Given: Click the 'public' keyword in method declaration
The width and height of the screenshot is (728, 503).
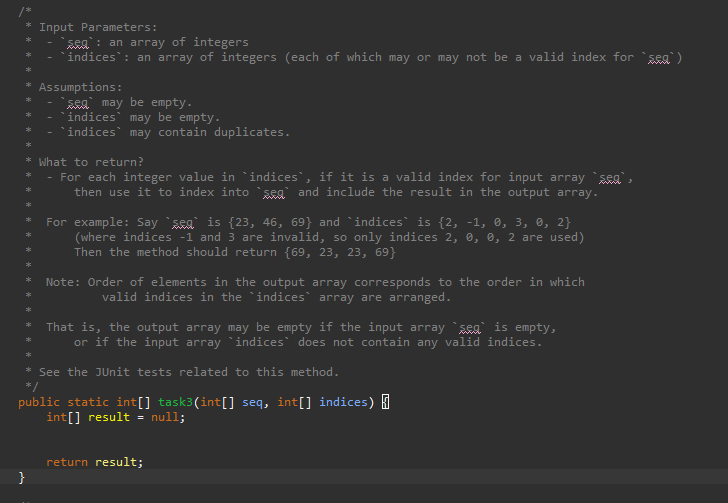Looking at the screenshot, I should coord(39,402).
